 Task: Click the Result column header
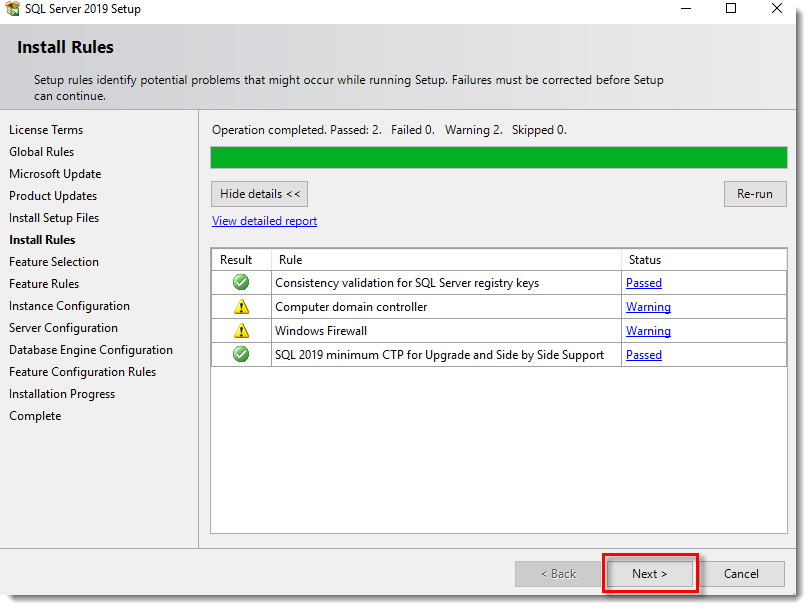click(242, 260)
